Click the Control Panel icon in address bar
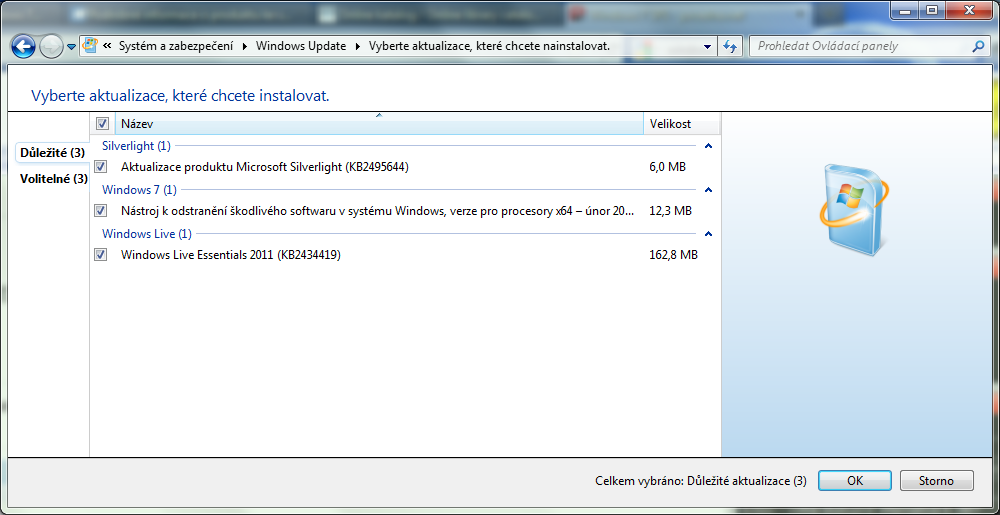The height and width of the screenshot is (515, 1000). tap(91, 46)
